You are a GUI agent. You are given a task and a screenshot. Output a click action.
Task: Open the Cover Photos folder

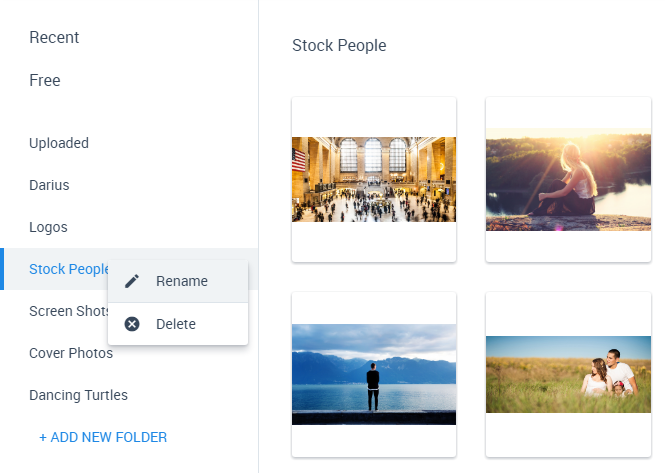tap(71, 353)
